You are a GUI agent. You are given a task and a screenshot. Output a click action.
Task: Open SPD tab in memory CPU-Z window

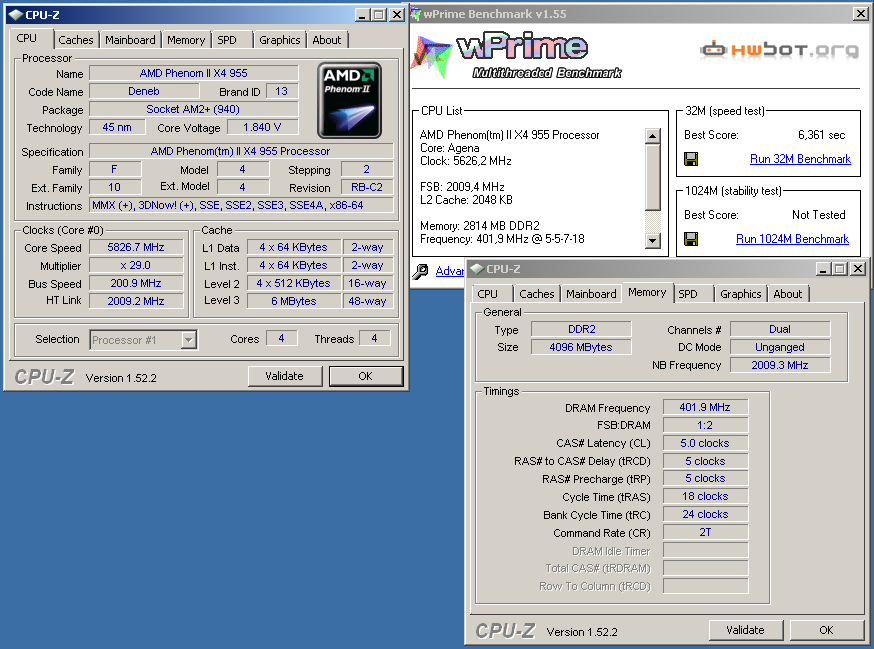click(x=688, y=294)
